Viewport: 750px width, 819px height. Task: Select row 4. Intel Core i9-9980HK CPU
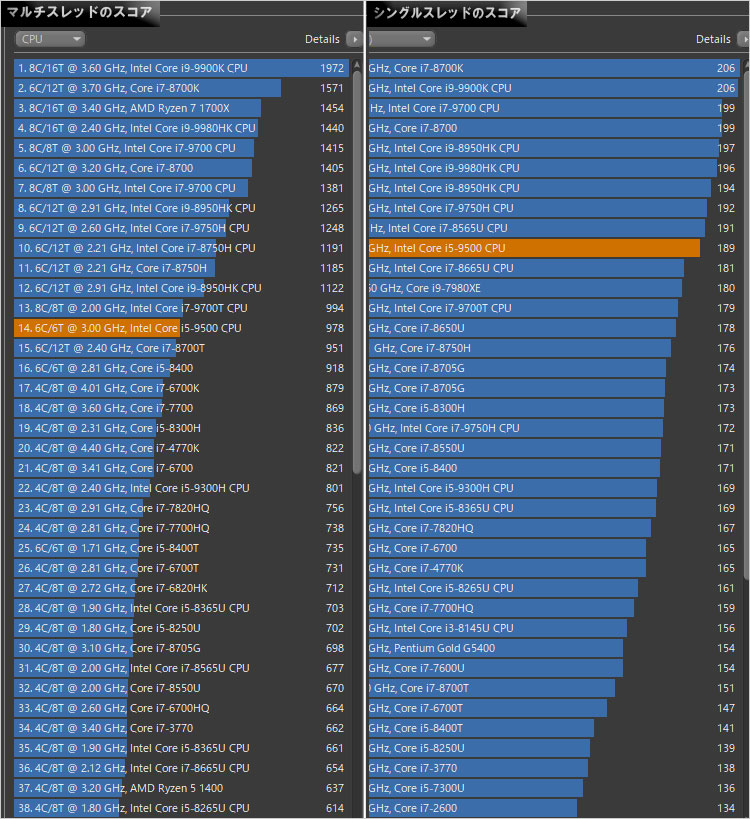point(181,128)
